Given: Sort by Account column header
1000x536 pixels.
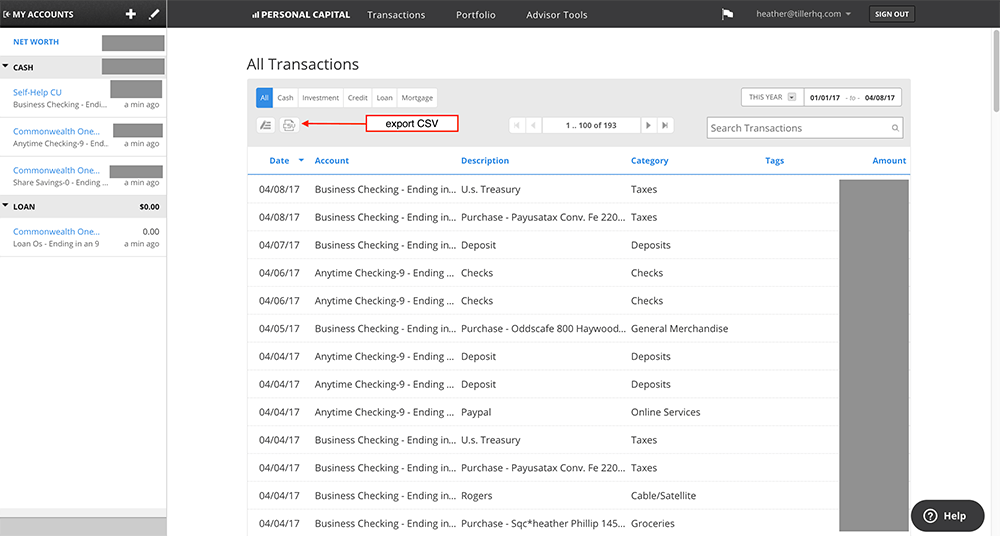Looking at the screenshot, I should click(x=332, y=161).
